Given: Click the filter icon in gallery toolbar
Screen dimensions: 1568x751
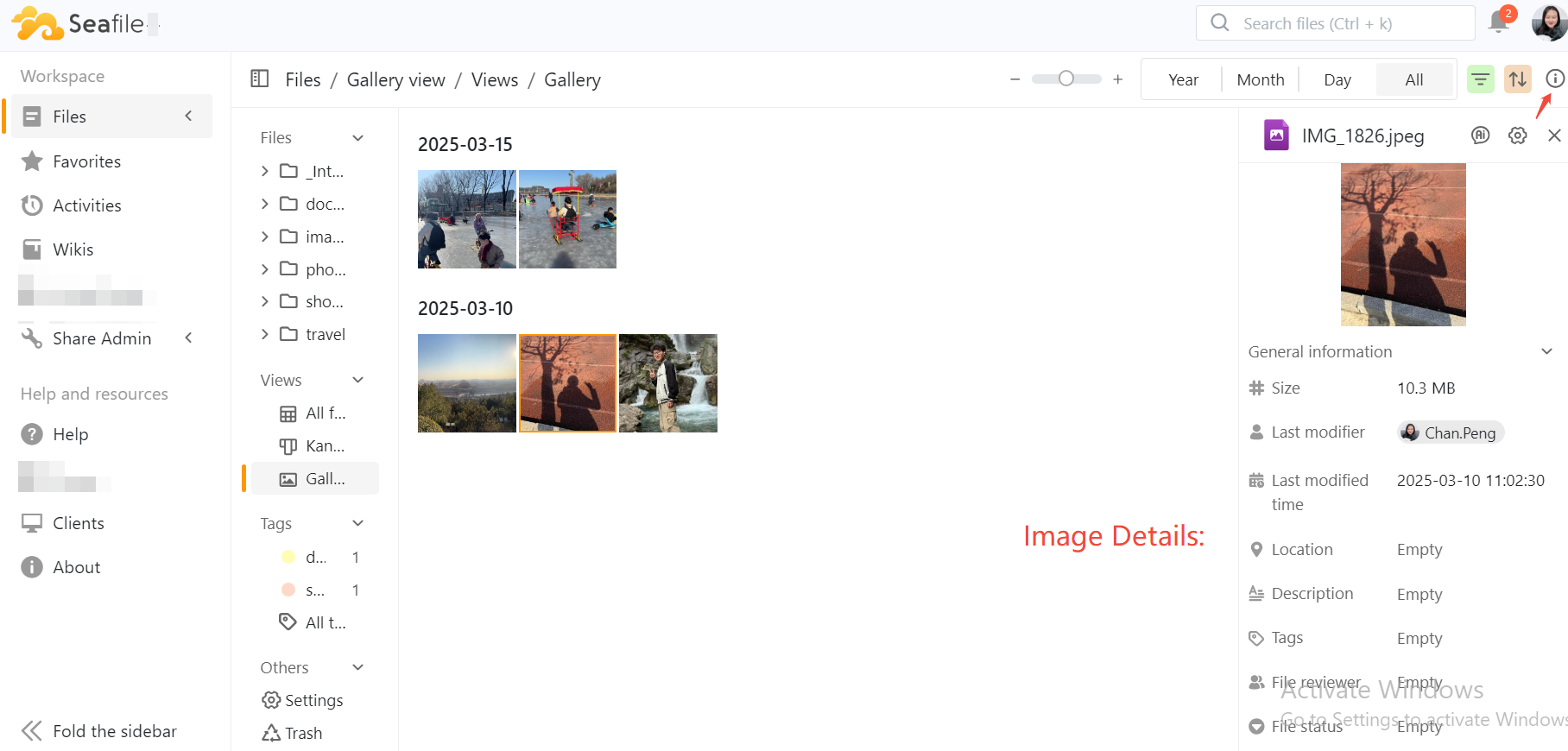Looking at the screenshot, I should [x=1481, y=79].
